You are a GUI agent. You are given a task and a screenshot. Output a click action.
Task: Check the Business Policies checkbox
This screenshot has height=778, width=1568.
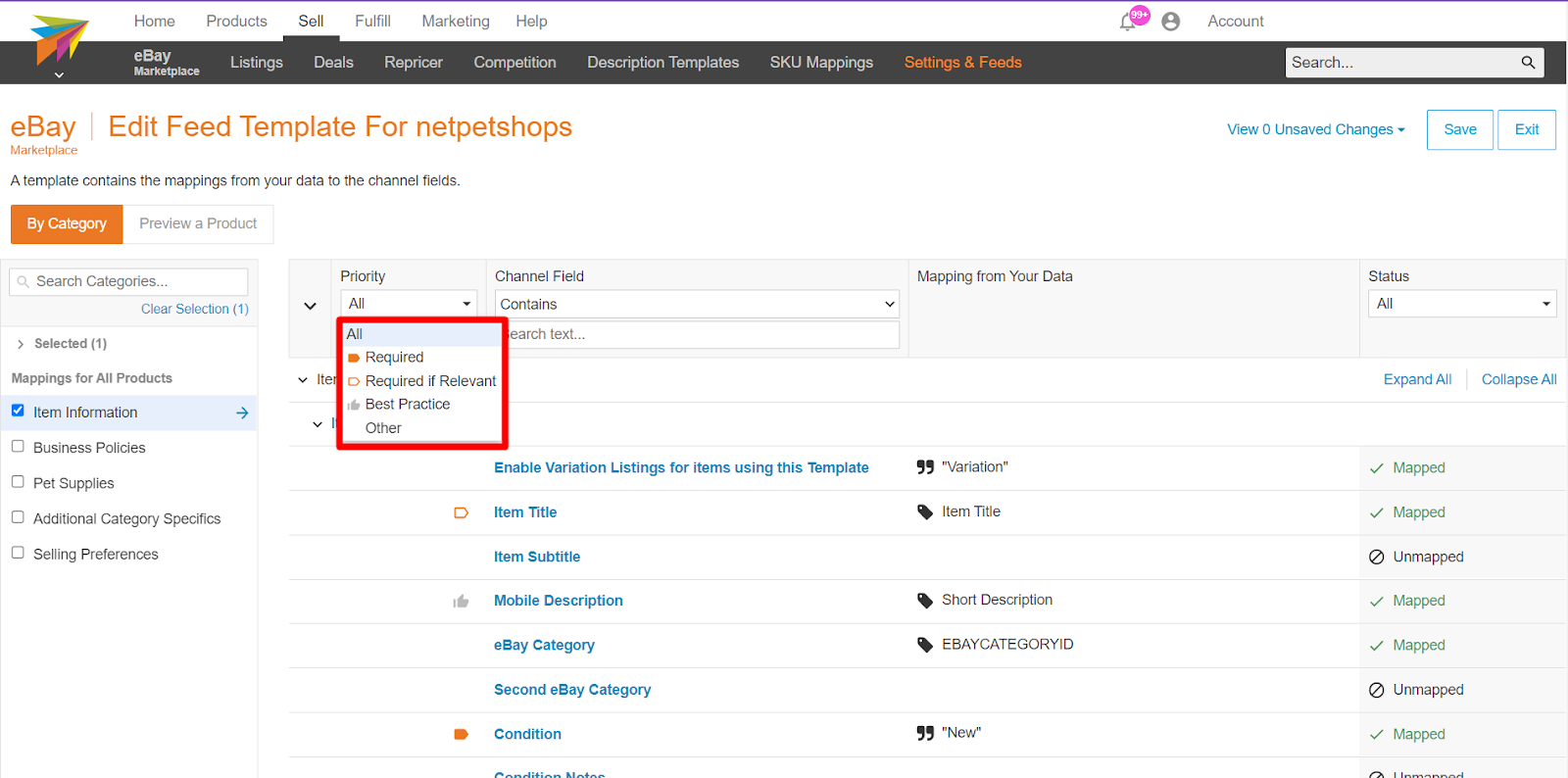18,446
